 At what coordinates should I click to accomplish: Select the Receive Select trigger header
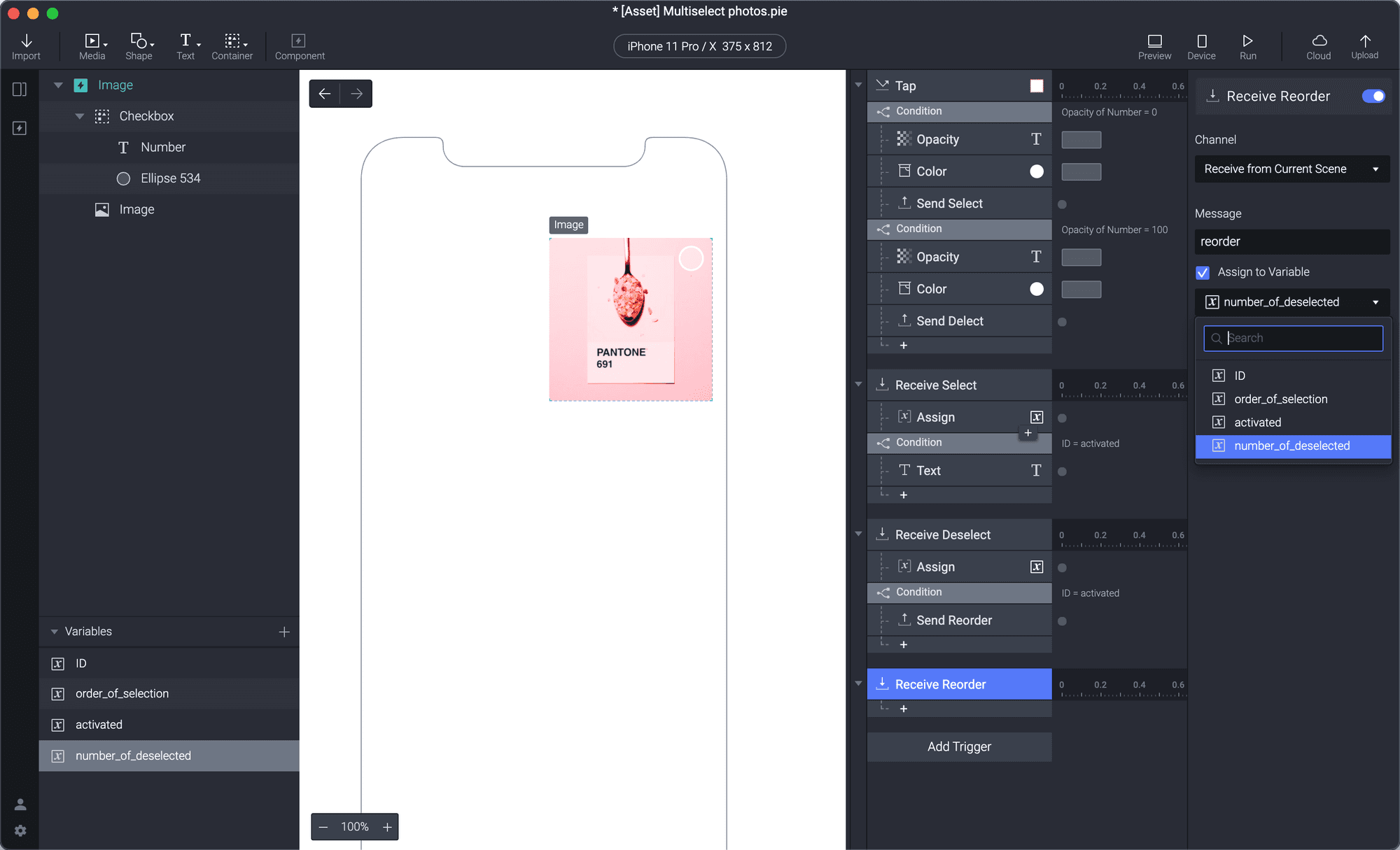(x=959, y=385)
